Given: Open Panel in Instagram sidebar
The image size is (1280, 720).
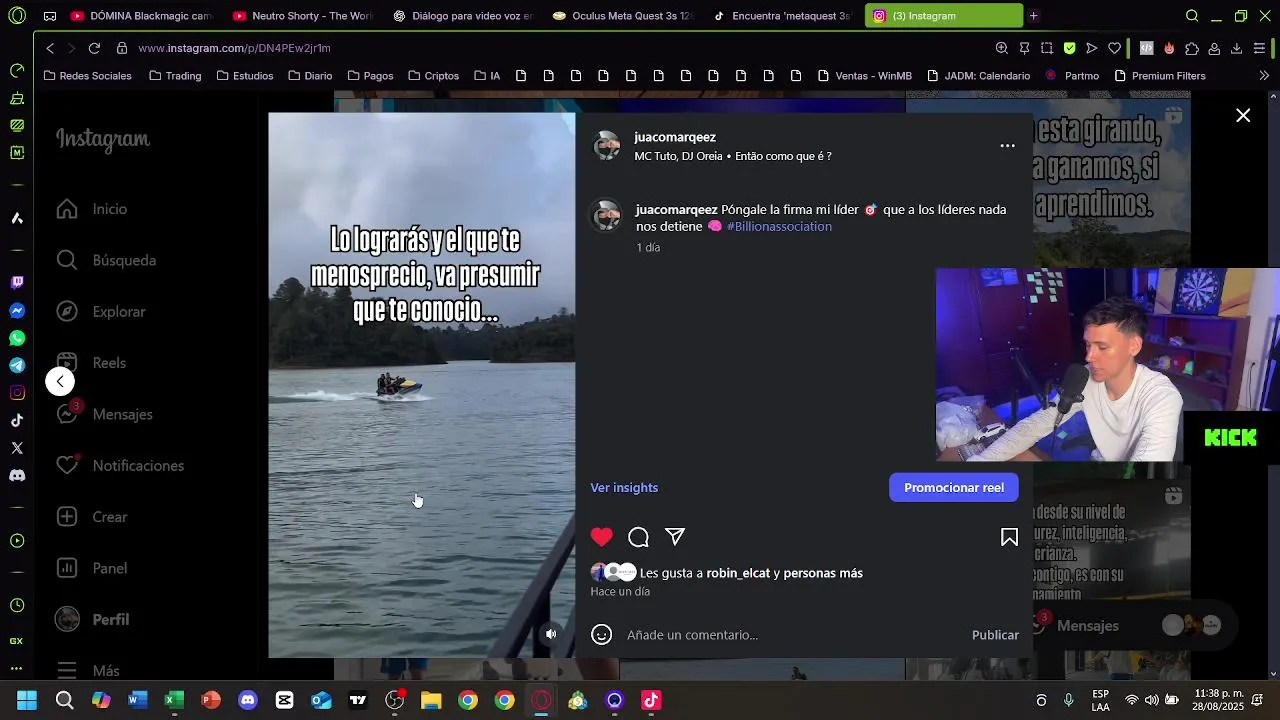Looking at the screenshot, I should [x=92, y=568].
